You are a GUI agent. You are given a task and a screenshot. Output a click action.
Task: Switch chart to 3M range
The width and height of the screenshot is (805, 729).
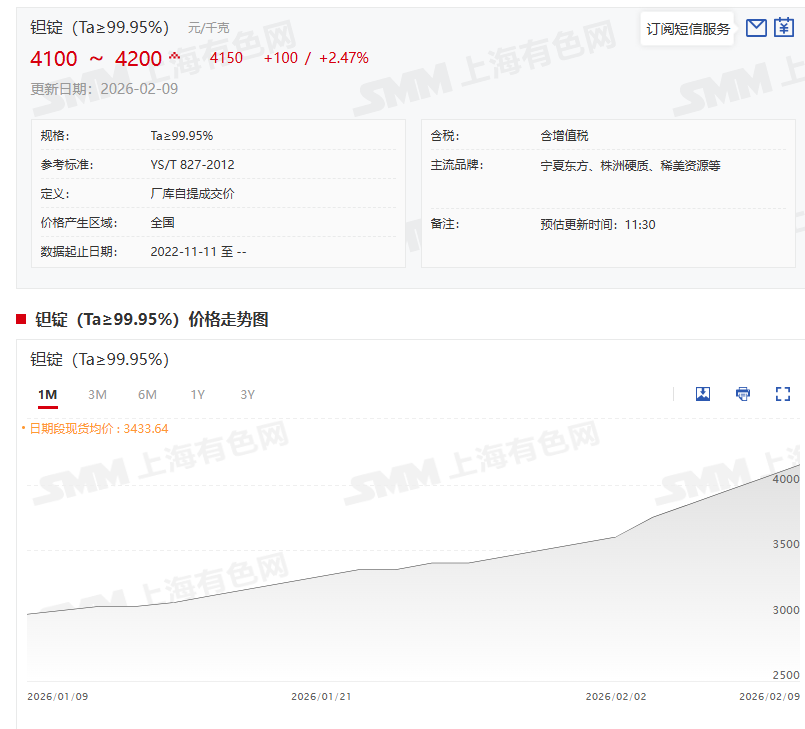click(x=97, y=395)
